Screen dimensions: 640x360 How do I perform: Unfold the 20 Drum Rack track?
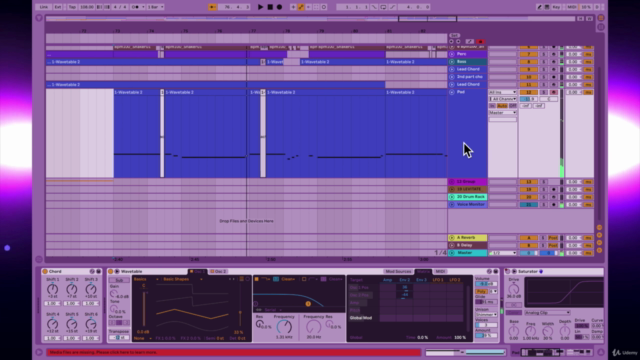tap(452, 197)
